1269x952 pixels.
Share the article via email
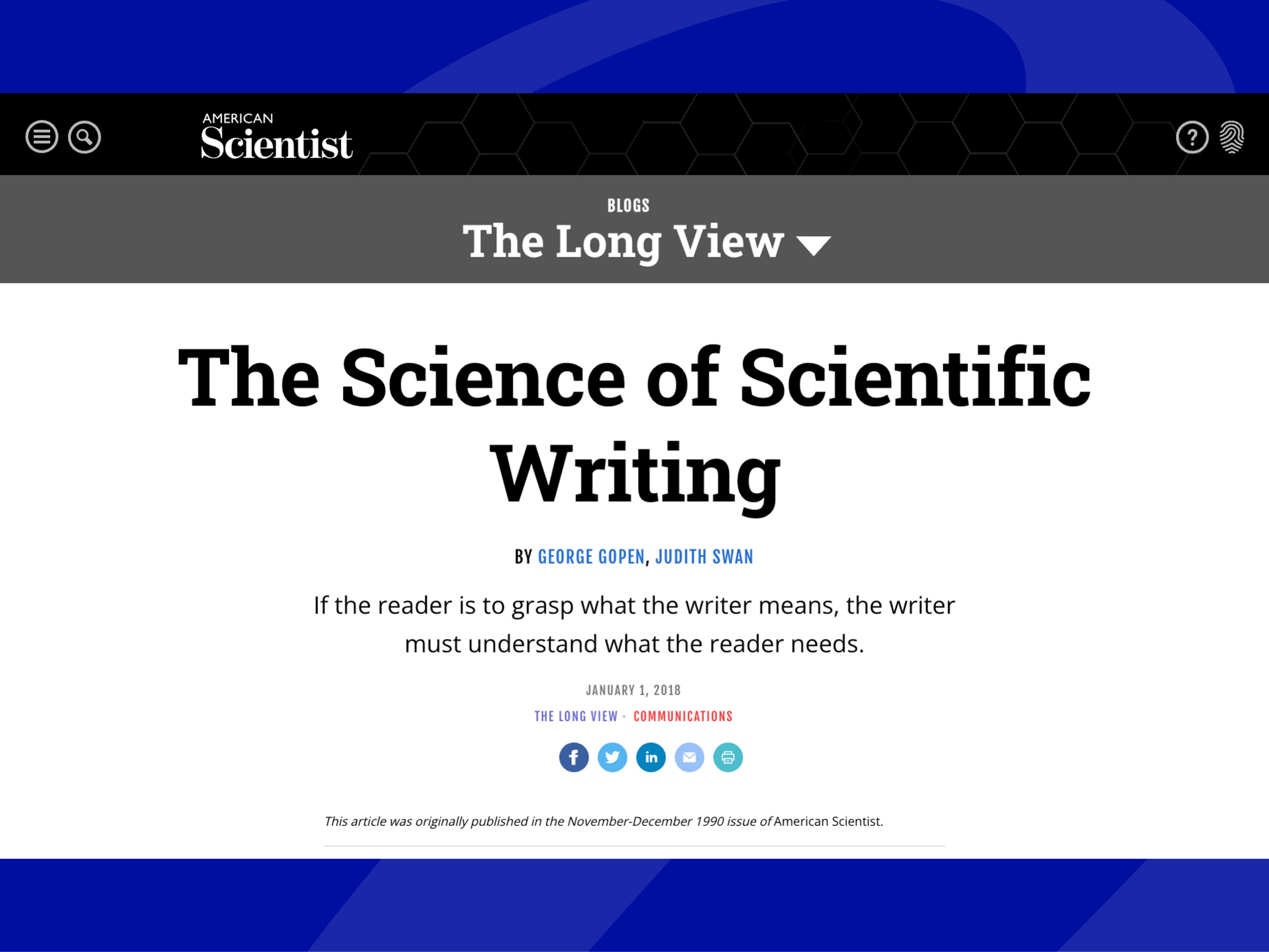pyautogui.click(x=689, y=757)
